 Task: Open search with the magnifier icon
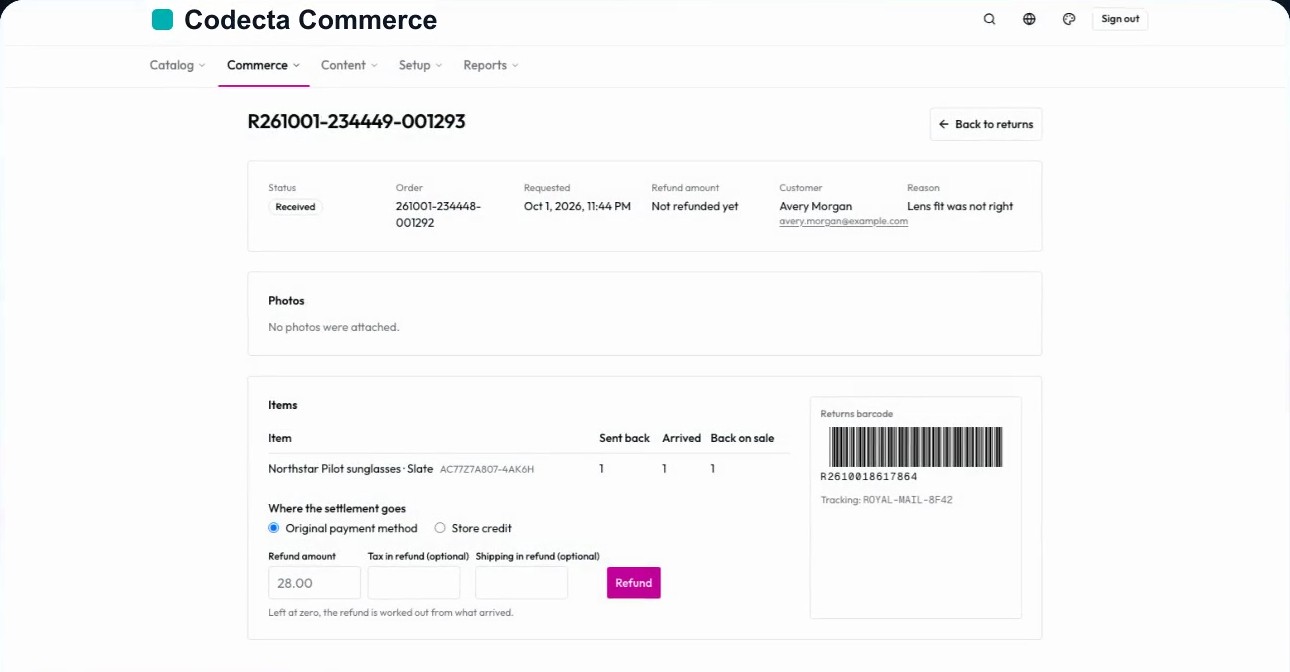click(x=989, y=19)
